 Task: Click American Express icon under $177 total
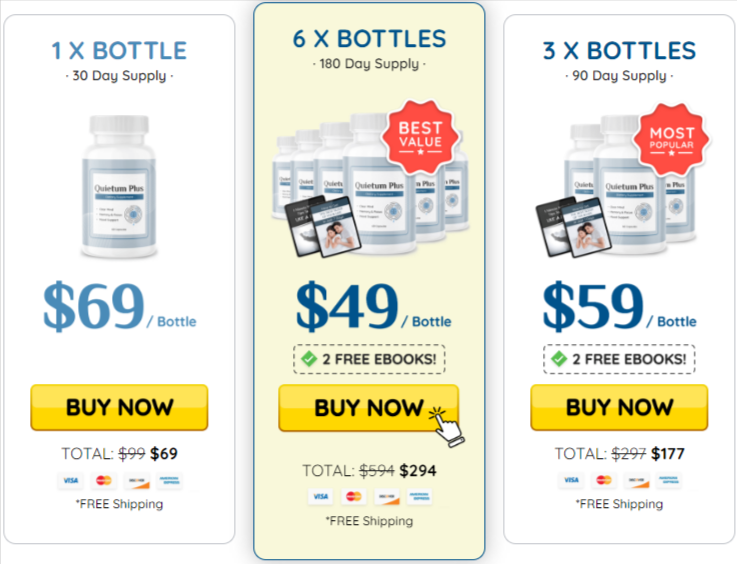point(669,480)
